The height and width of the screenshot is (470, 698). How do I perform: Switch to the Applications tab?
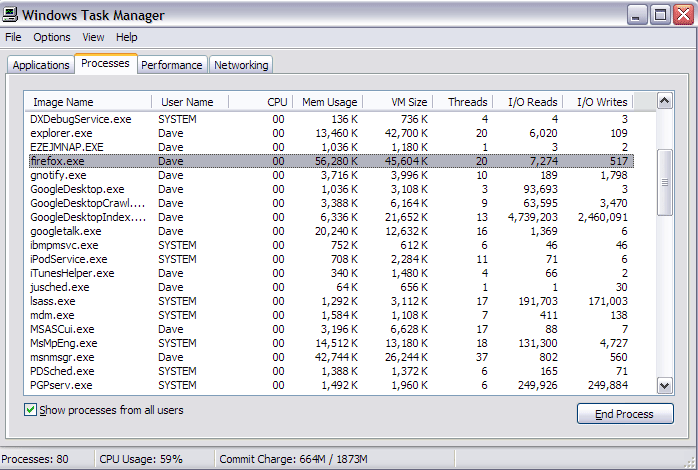[x=41, y=65]
